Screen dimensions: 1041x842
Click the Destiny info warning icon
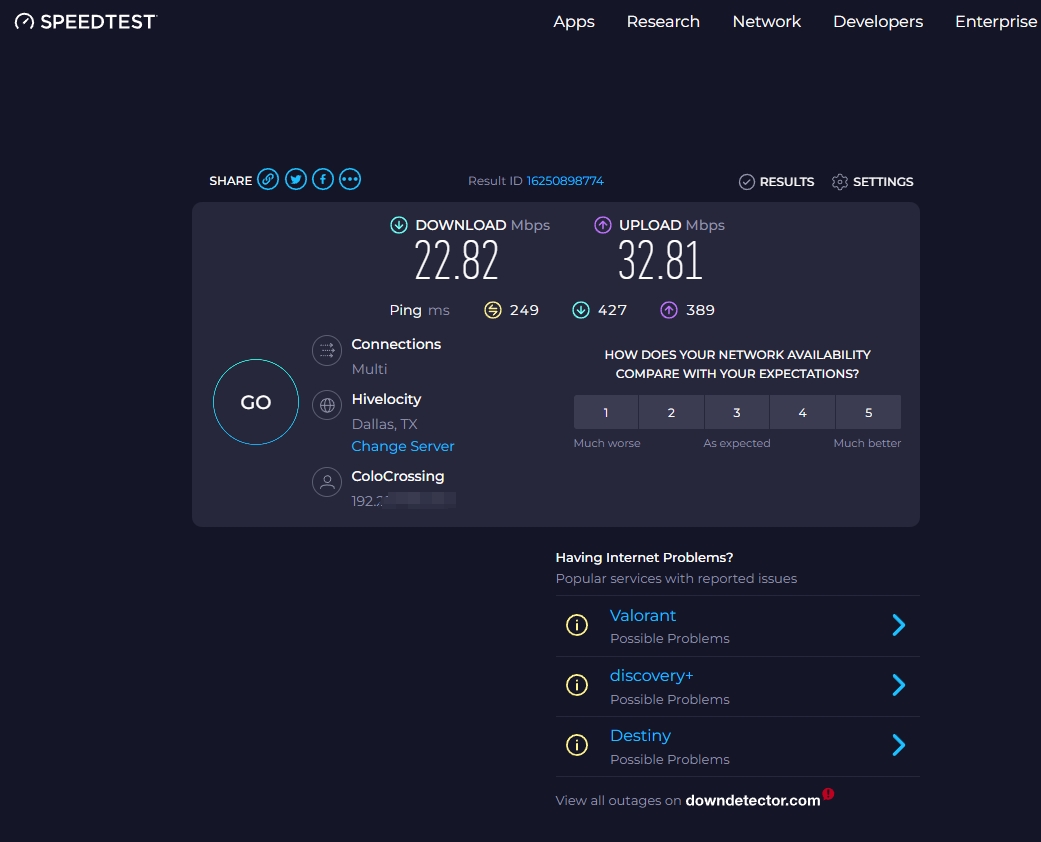(577, 745)
